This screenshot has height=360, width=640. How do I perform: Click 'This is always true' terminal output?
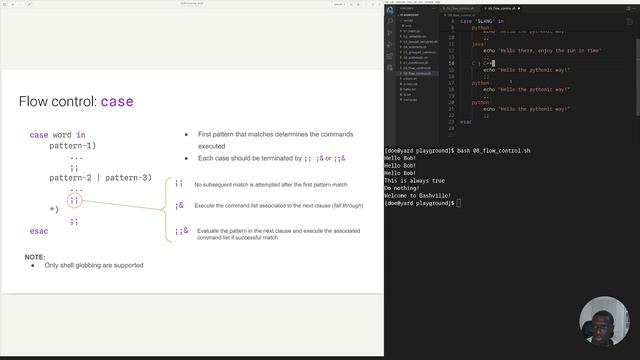pos(414,181)
